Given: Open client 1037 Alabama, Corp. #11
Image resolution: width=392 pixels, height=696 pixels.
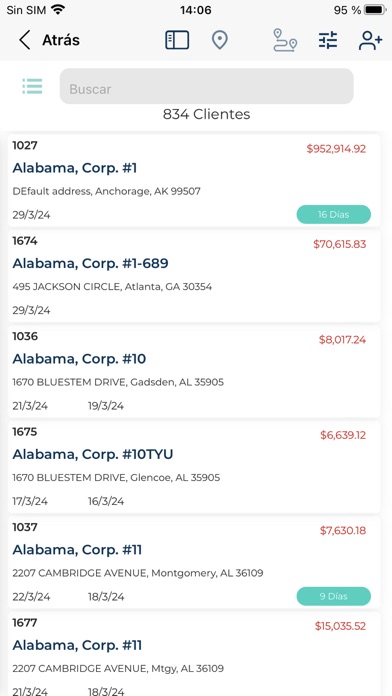Looking at the screenshot, I should pos(194,562).
